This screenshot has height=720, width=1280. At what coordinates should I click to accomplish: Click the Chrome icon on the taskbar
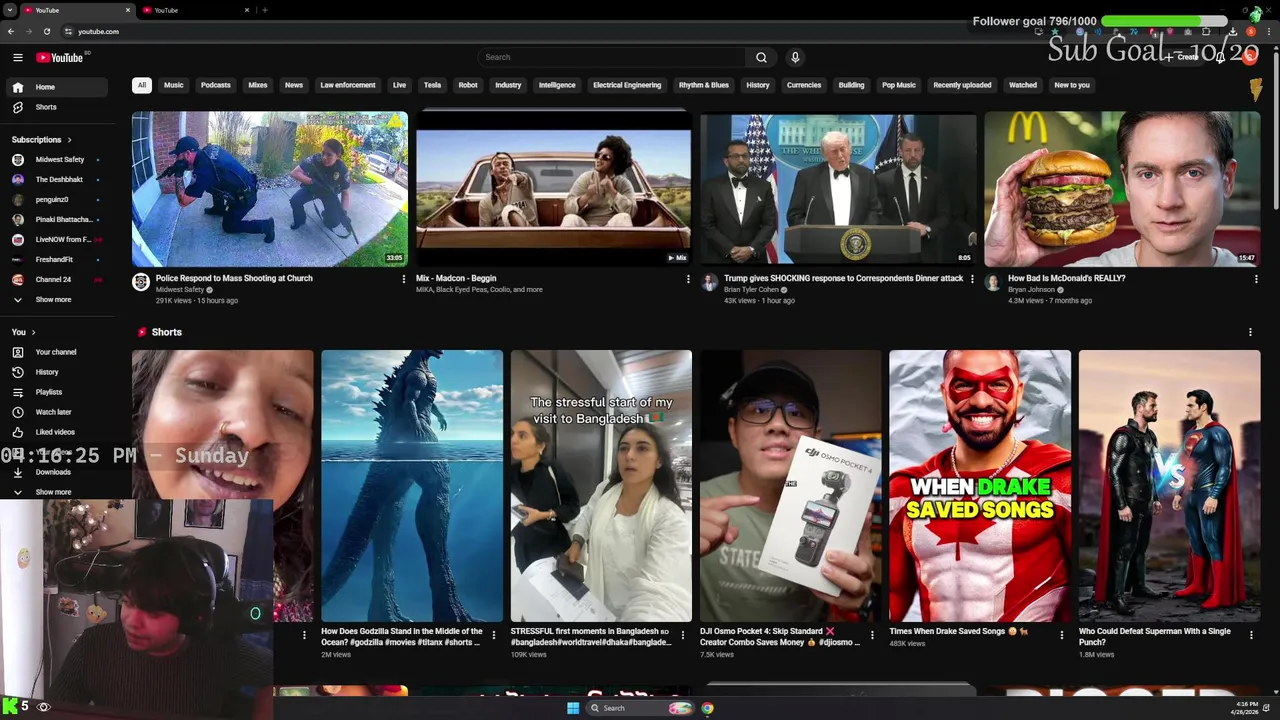coord(707,708)
